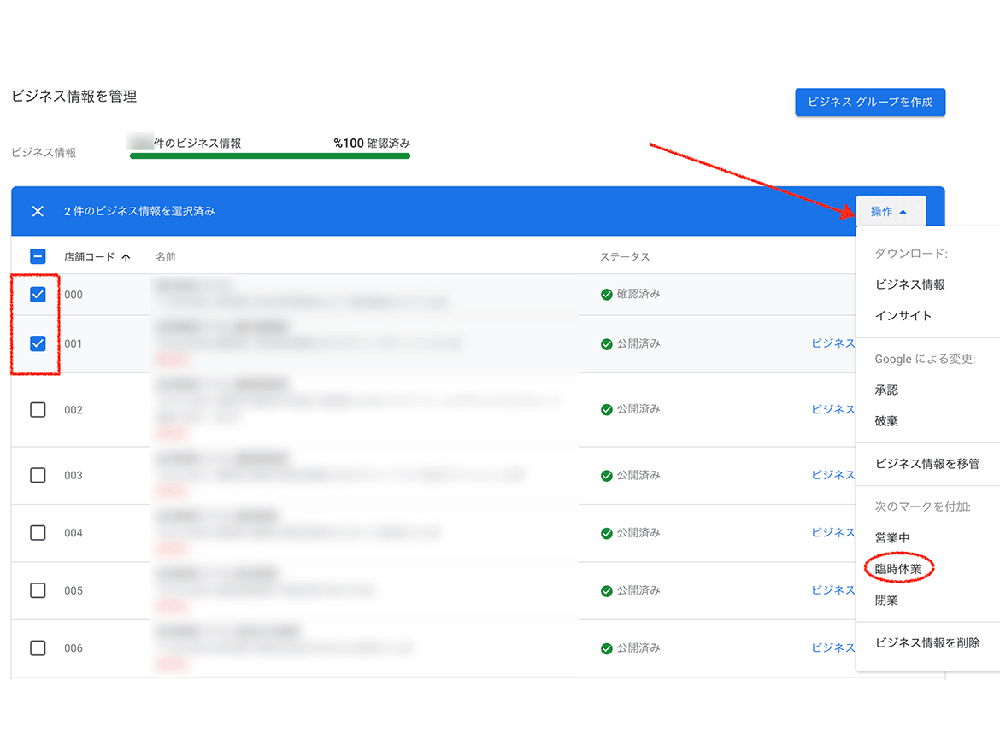Click store code 000 text

click(x=73, y=294)
